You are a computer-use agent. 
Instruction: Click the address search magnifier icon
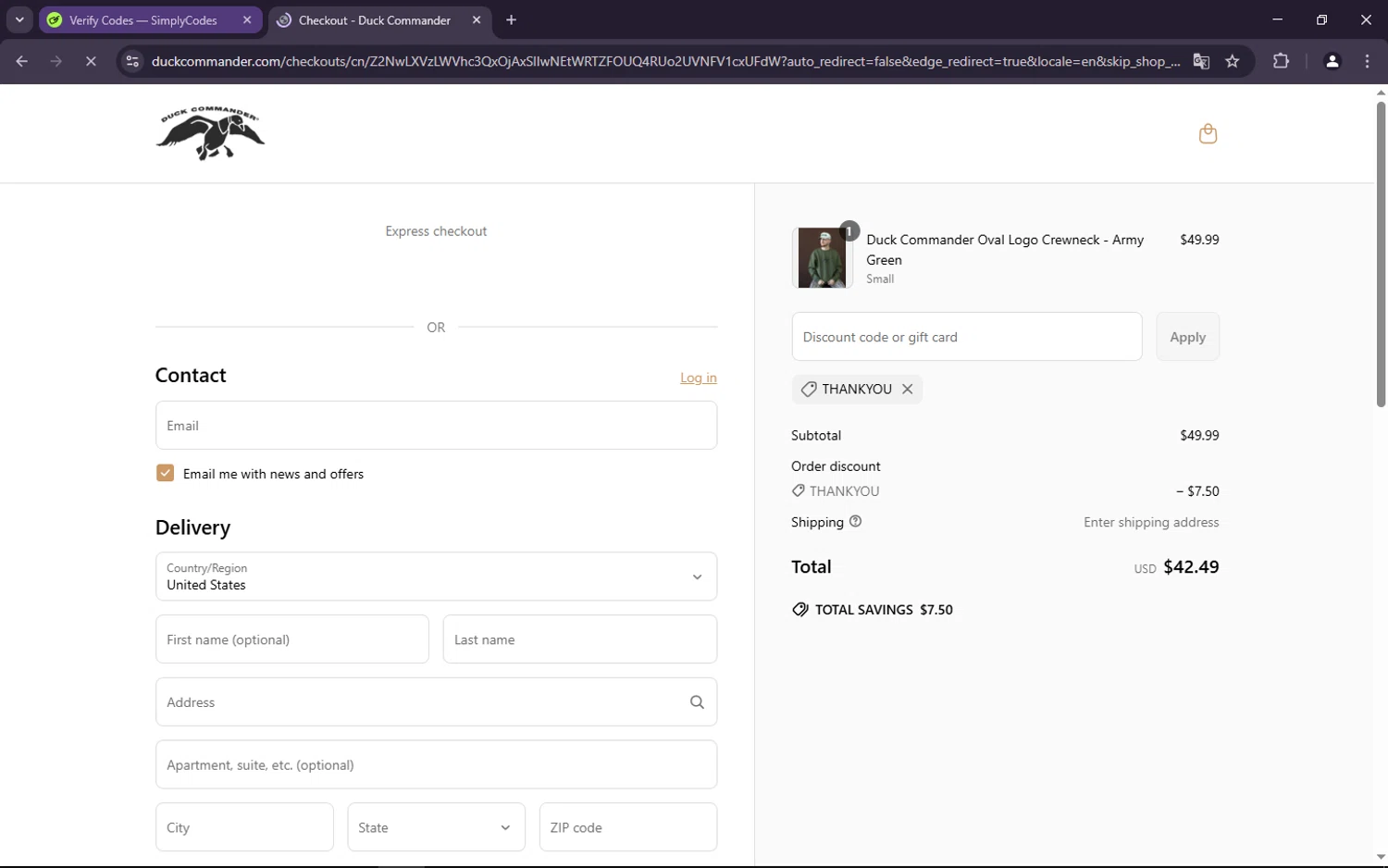697,702
